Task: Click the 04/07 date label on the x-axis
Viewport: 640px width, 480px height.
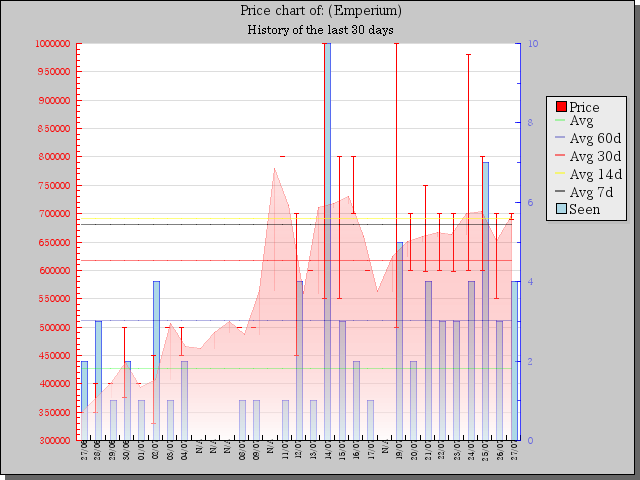Action: pos(184,451)
